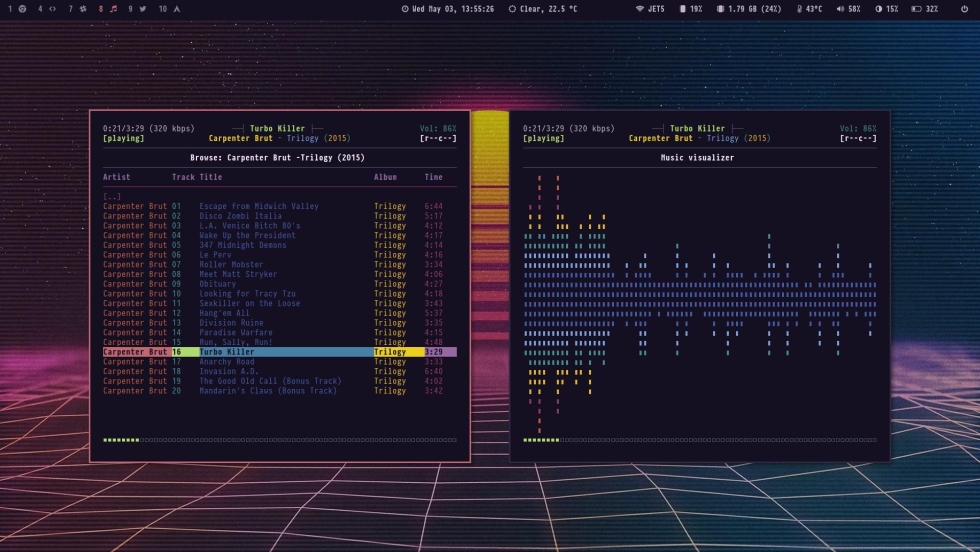The image size is (980, 552).
Task: Select track 18 Invasion A.D.
Action: [x=280, y=371]
